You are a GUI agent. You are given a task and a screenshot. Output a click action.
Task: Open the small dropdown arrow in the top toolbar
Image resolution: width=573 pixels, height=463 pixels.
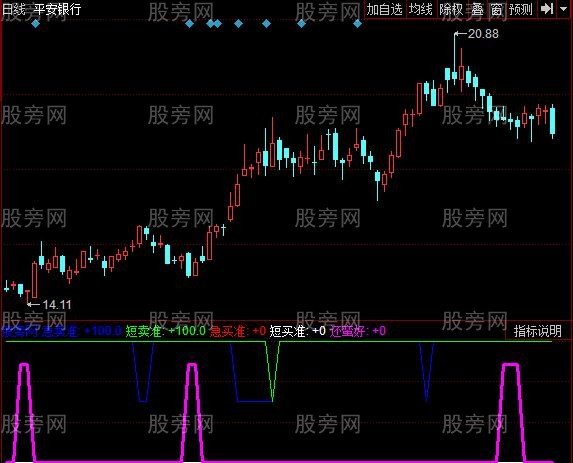click(x=563, y=8)
